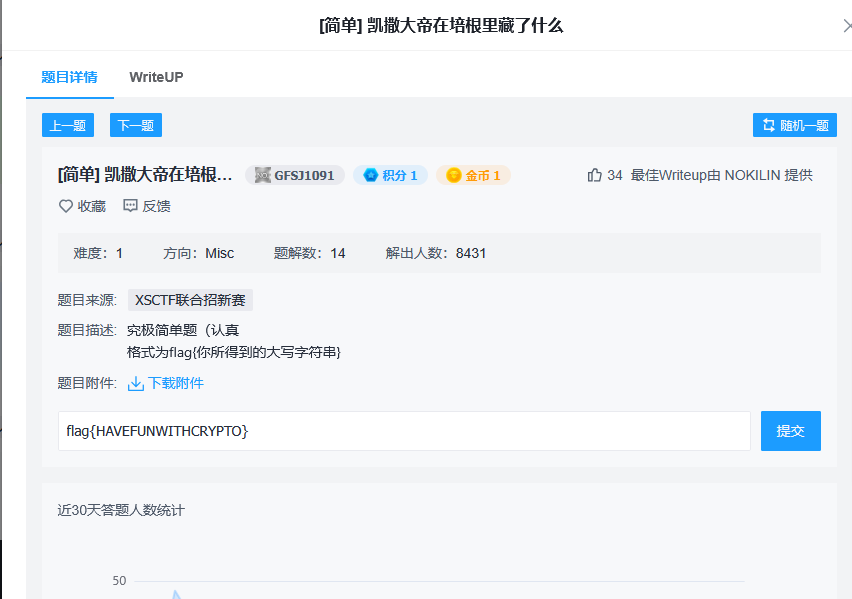Click the challenge title heading in card
Viewport: 852px width, 599px height.
[x=145, y=174]
